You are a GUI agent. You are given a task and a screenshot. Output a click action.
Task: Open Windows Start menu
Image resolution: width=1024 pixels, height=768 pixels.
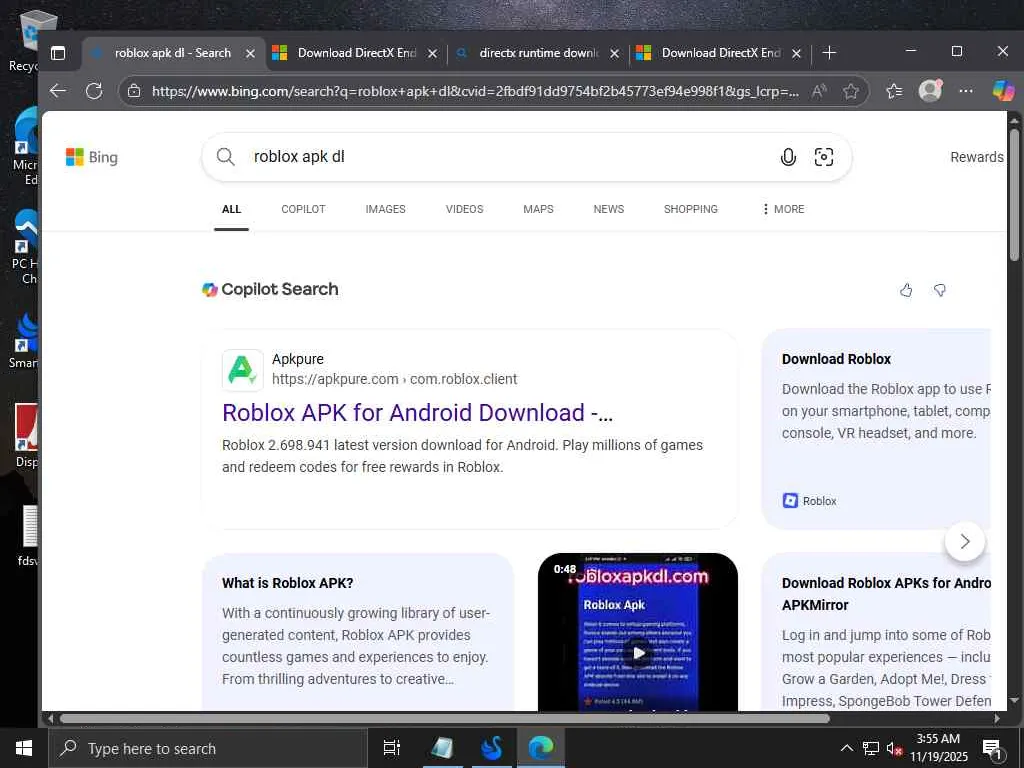[x=24, y=748]
